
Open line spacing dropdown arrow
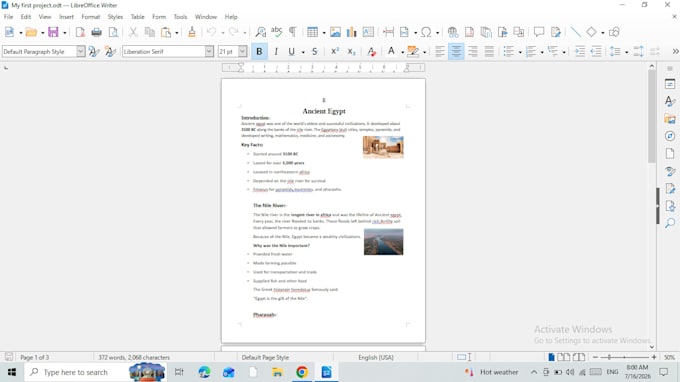point(627,52)
